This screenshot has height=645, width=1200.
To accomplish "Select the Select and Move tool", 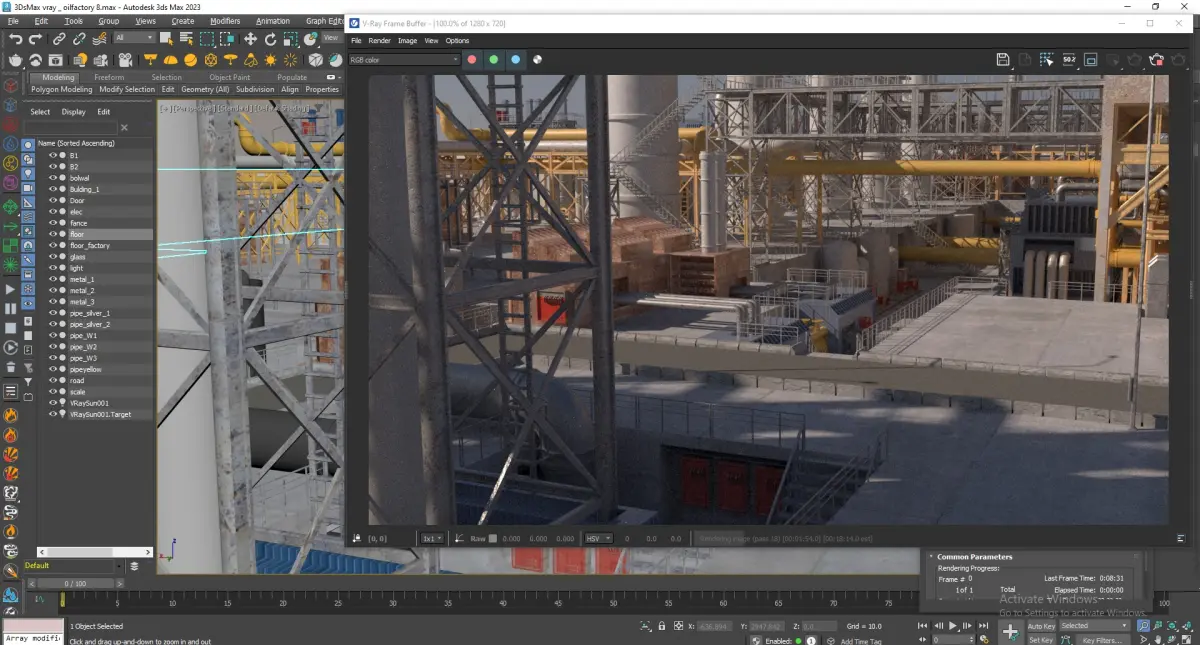I will click(250, 39).
